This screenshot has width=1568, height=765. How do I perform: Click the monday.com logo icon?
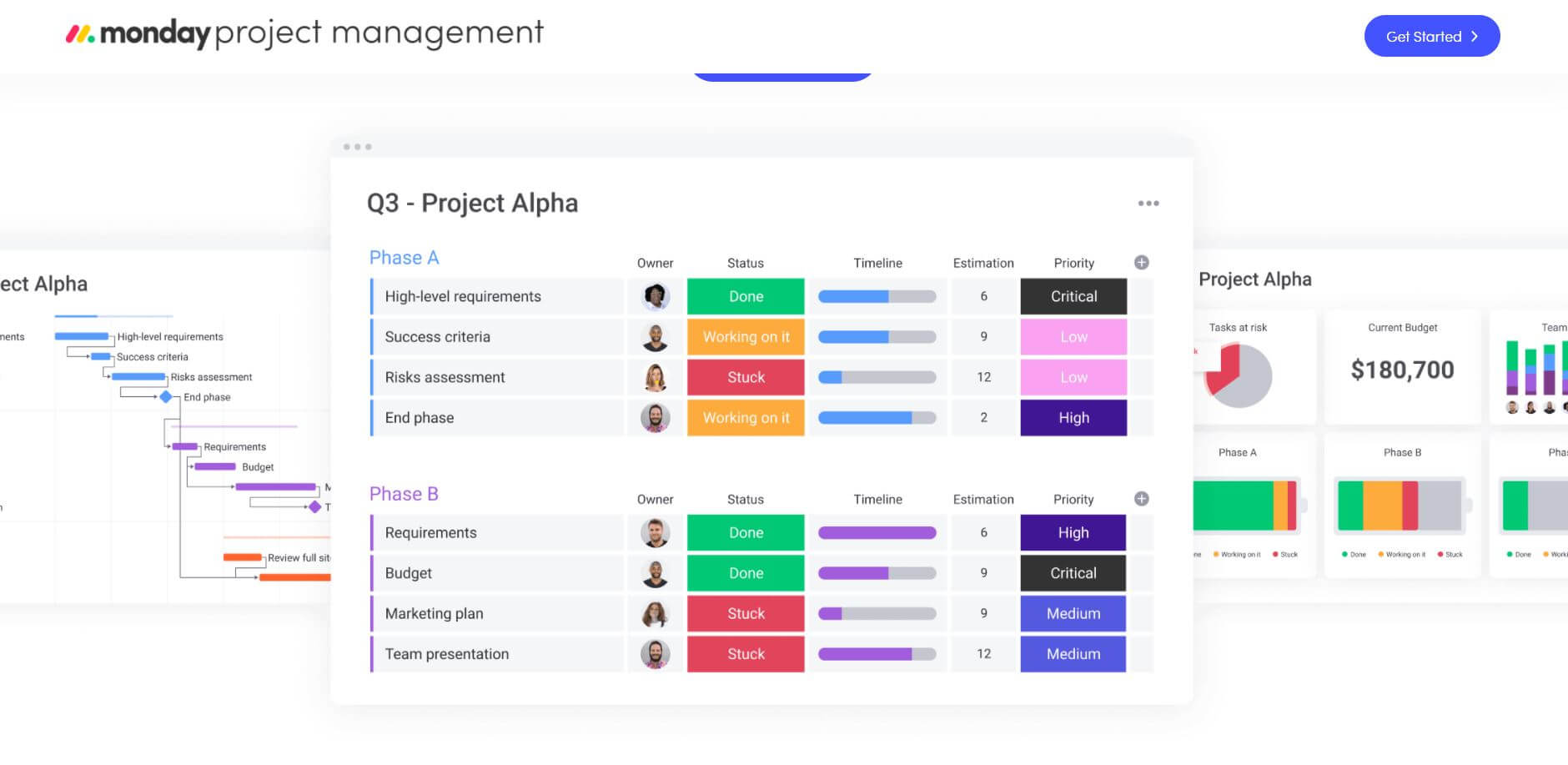tap(78, 33)
